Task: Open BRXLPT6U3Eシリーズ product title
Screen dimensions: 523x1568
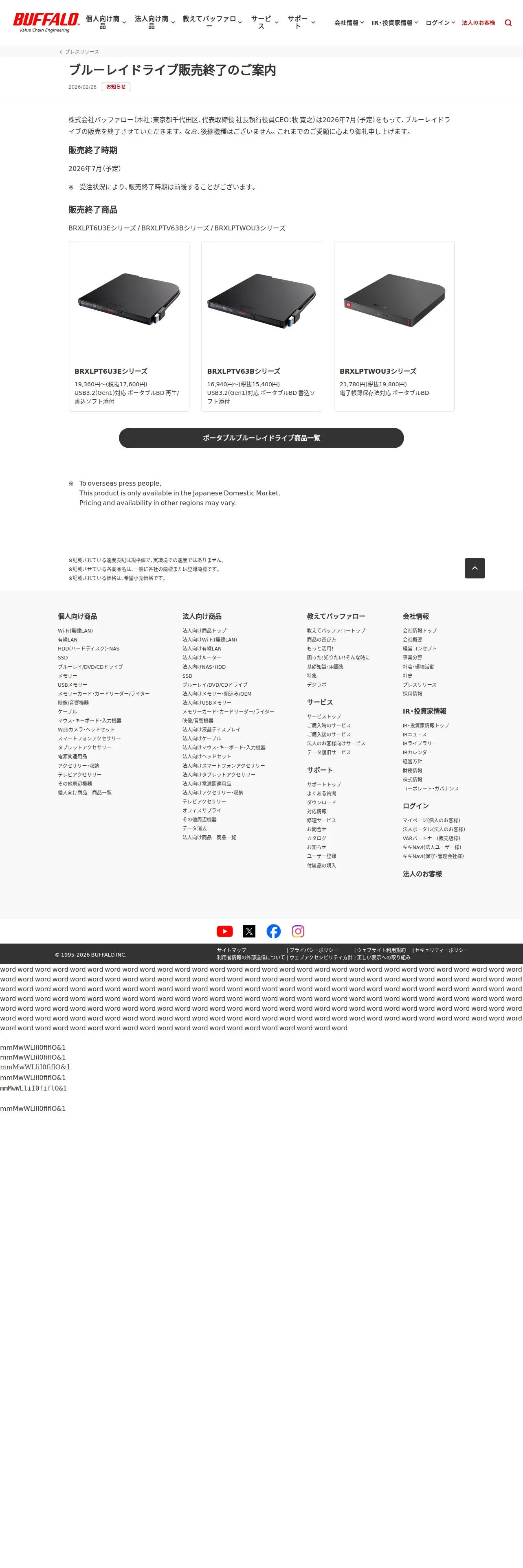Action: tap(111, 371)
